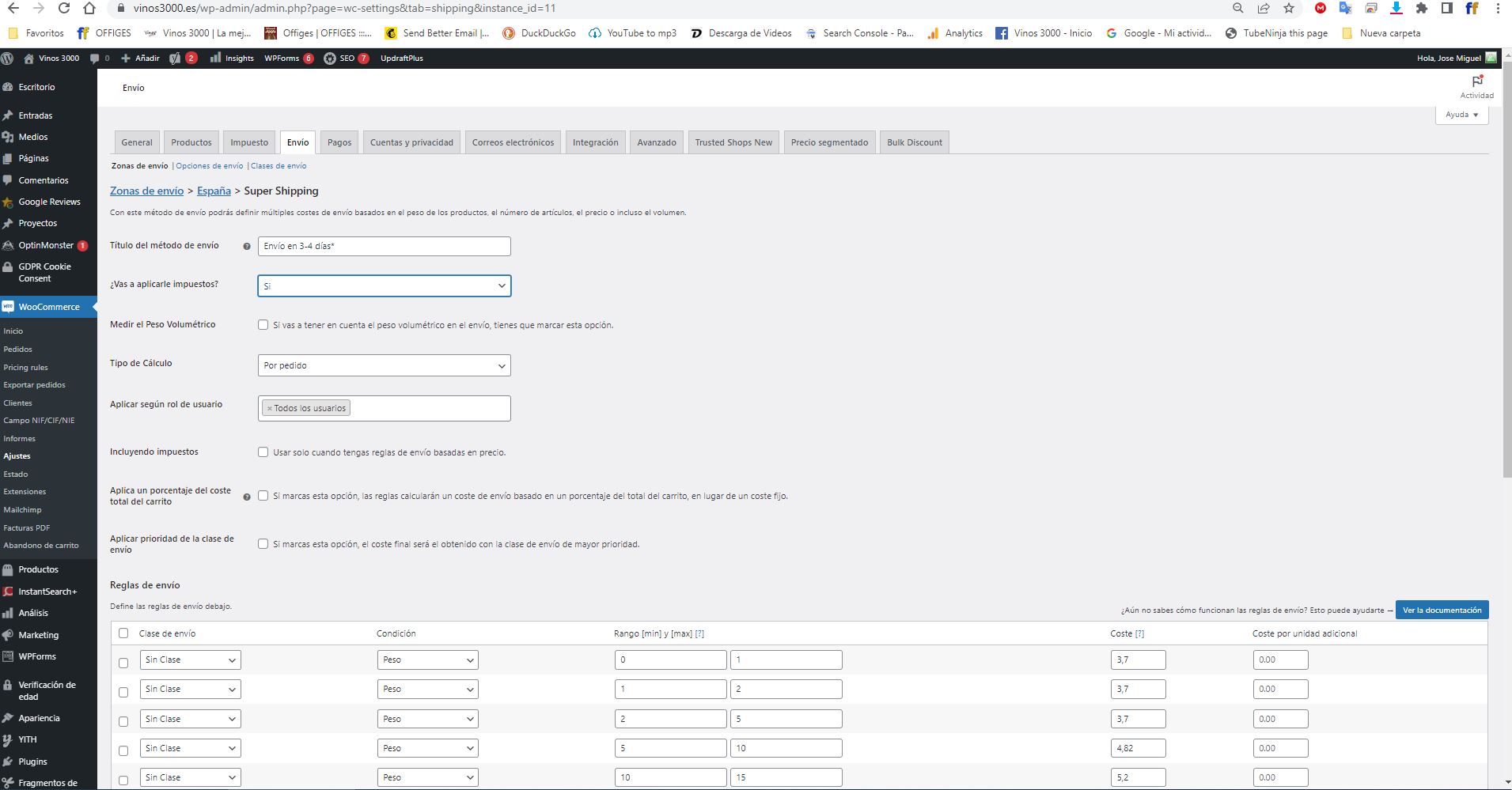Select rule row with range 0 to 1
Viewport: 1512px width, 790px height.
[x=123, y=663]
